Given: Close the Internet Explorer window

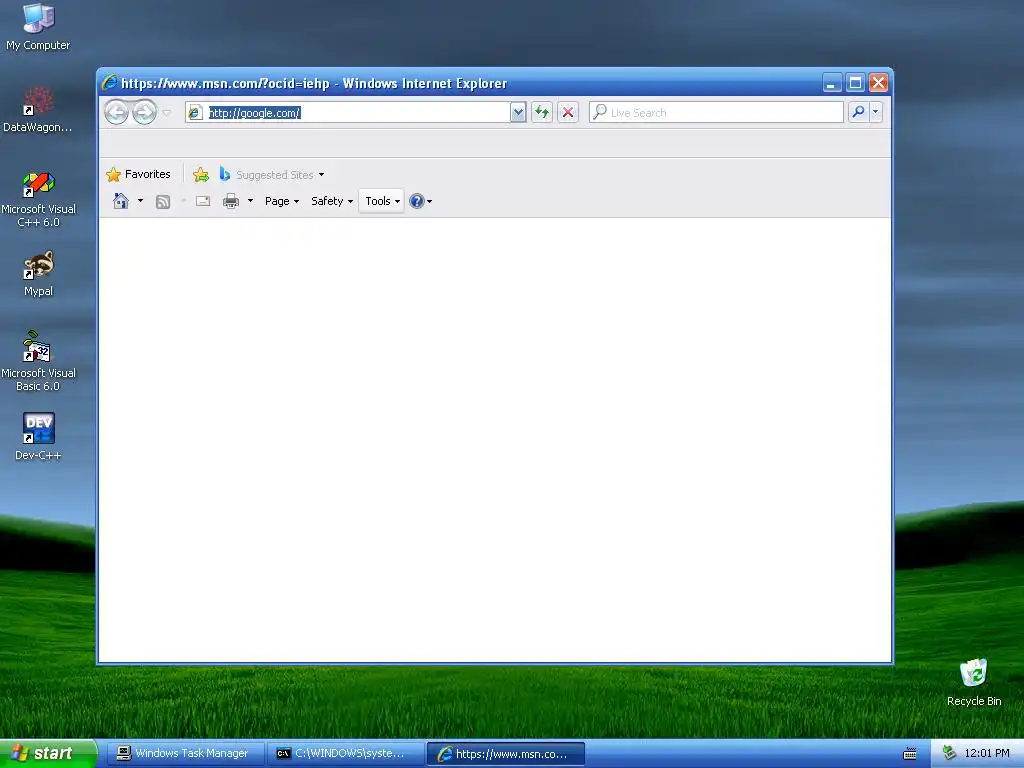Looking at the screenshot, I should point(878,83).
